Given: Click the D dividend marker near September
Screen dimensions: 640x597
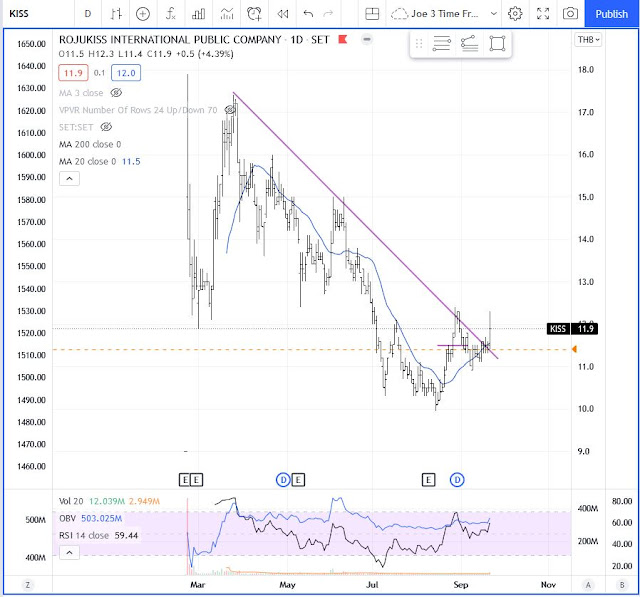Looking at the screenshot, I should [x=457, y=480].
